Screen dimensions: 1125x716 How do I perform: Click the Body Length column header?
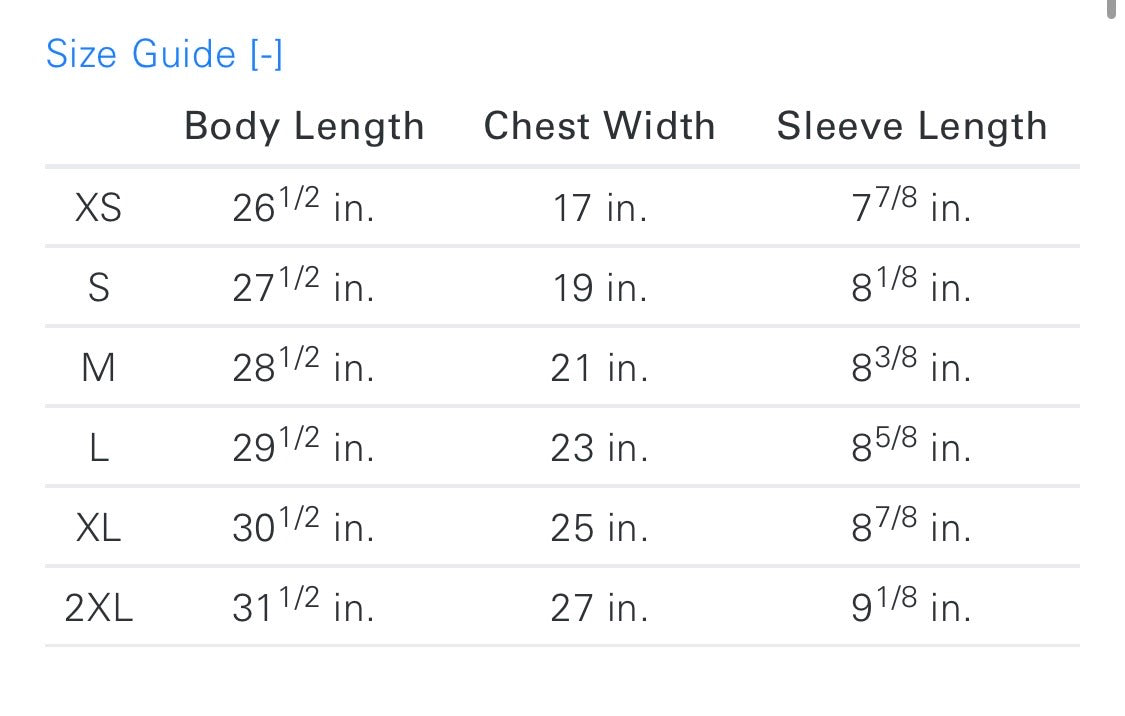pos(304,127)
